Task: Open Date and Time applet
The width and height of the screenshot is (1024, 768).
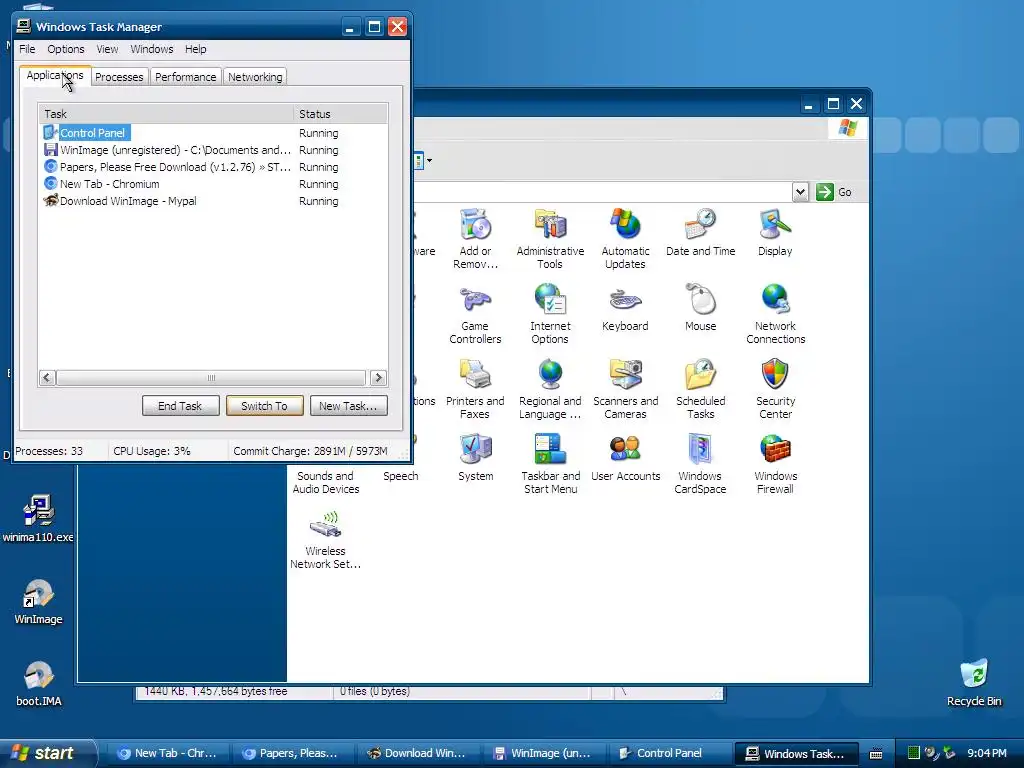Action: 700,232
